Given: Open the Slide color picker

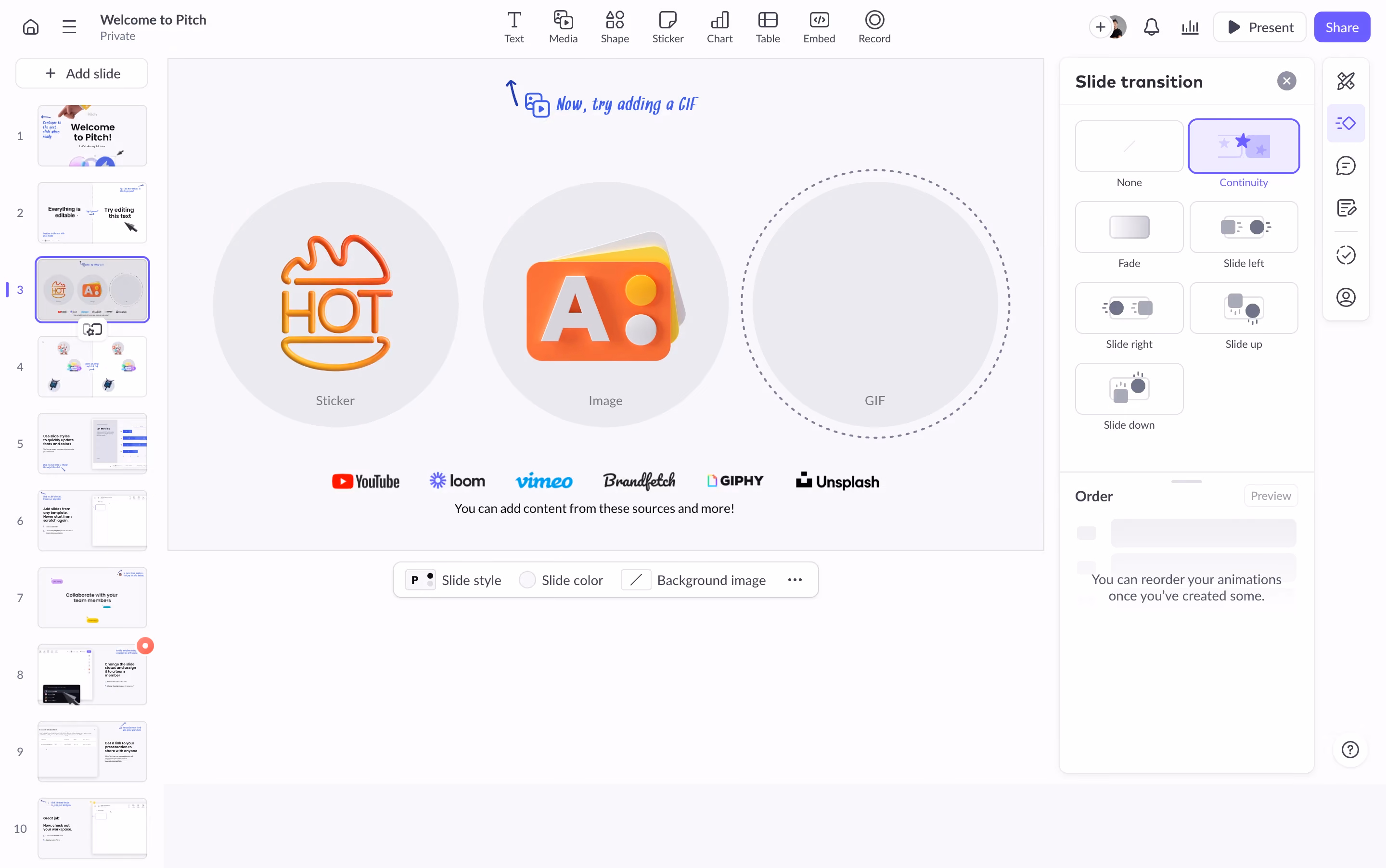Looking at the screenshot, I should [561, 580].
